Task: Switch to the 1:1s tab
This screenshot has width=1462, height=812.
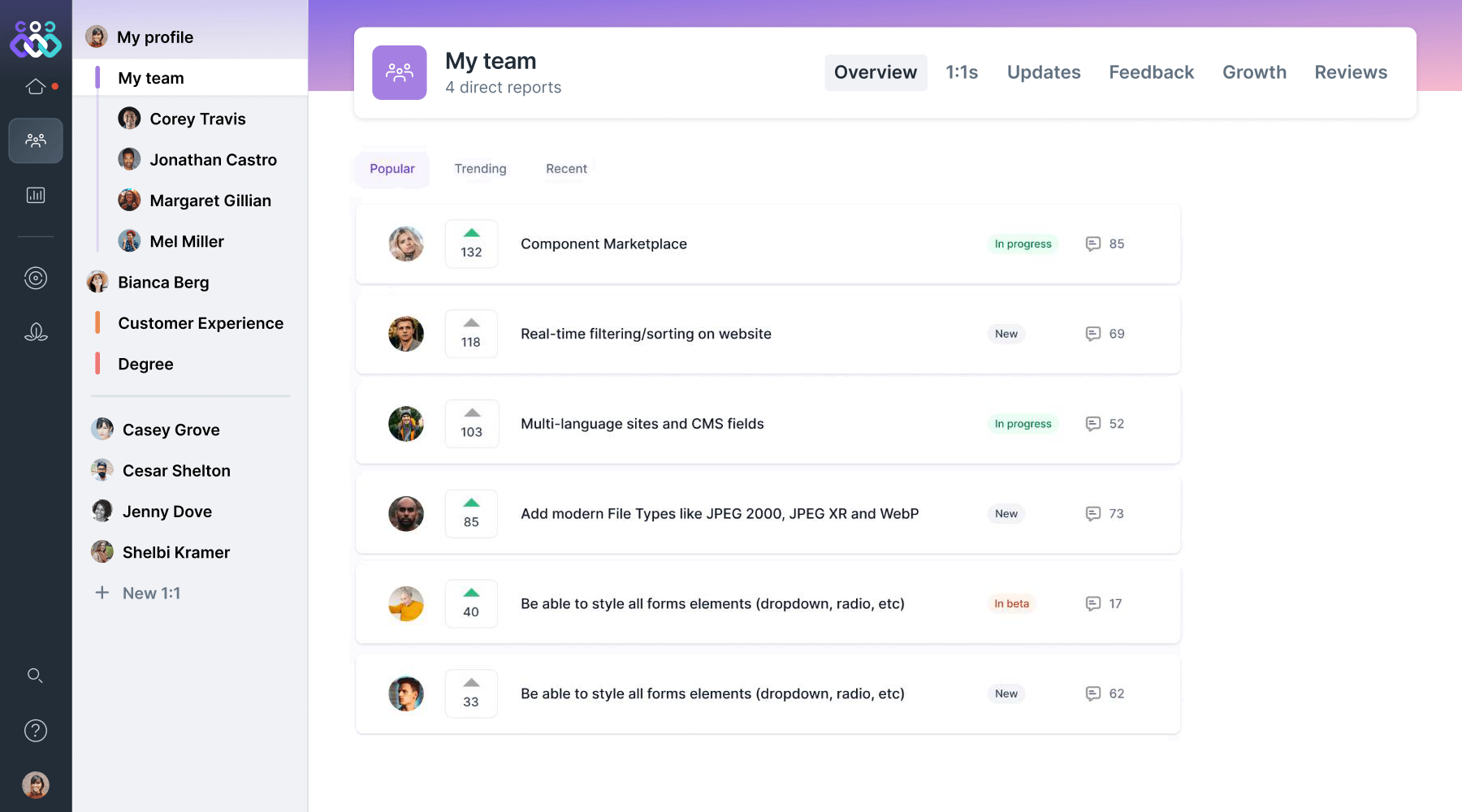Action: pyautogui.click(x=962, y=72)
